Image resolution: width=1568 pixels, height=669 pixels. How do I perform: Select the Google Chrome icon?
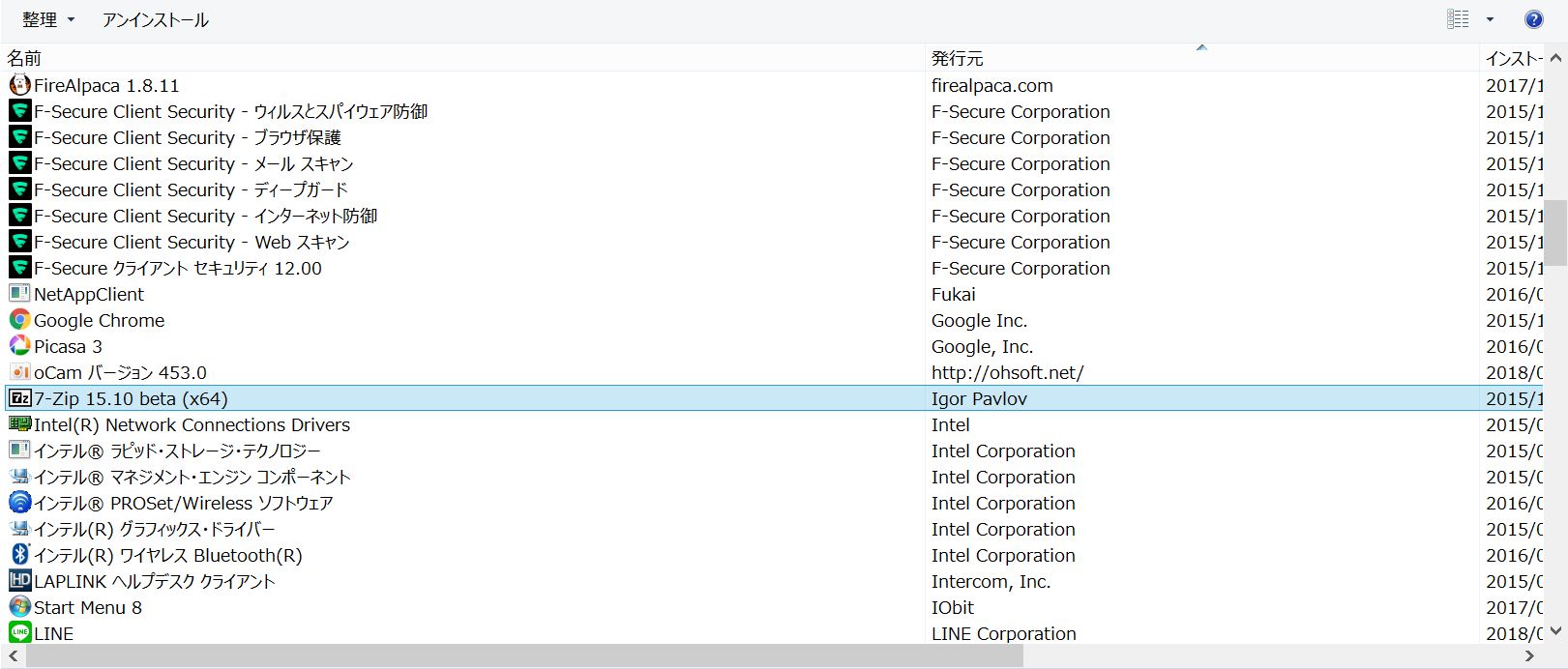(19, 320)
